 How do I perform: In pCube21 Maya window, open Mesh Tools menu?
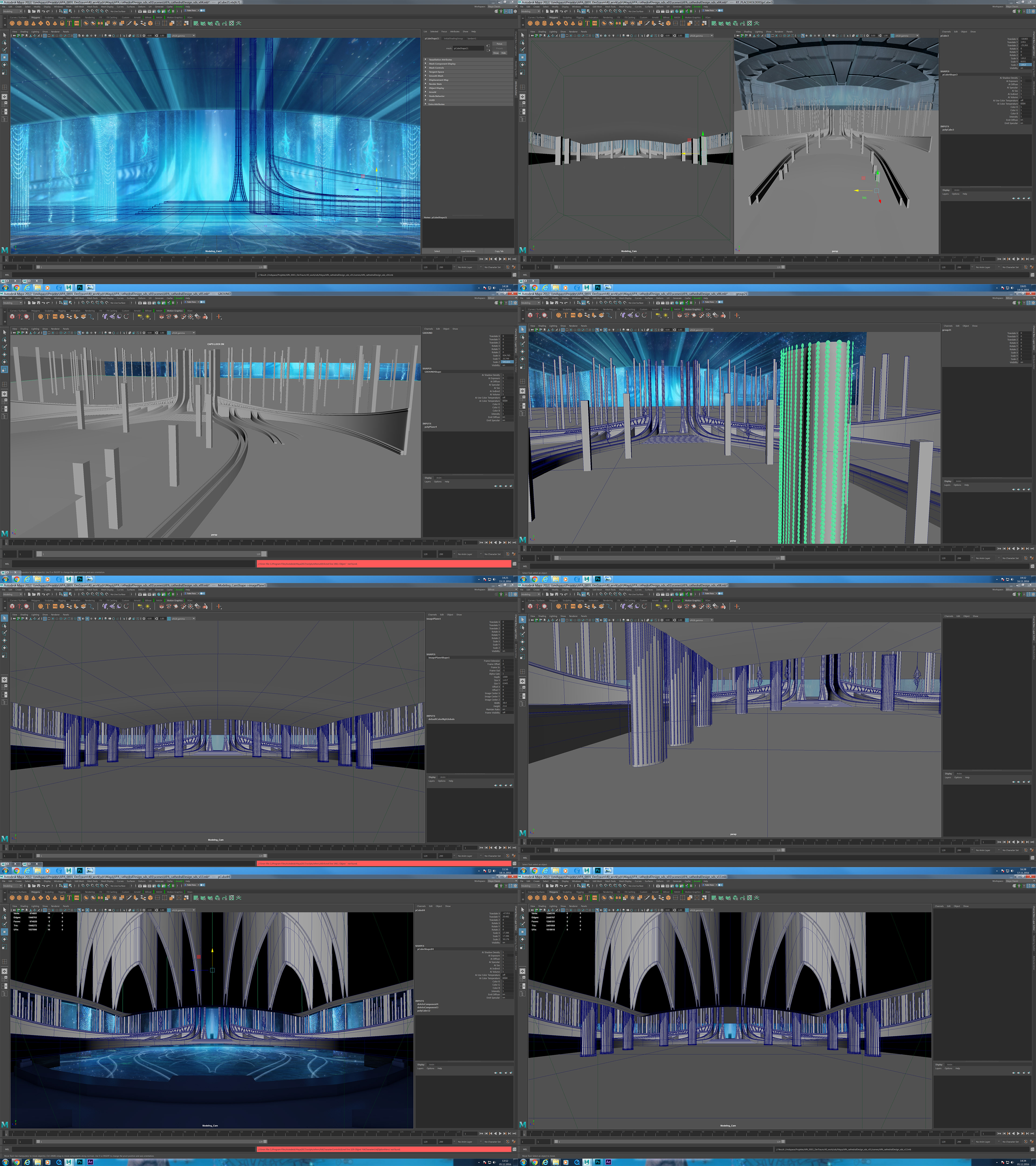pyautogui.click(x=92, y=7)
